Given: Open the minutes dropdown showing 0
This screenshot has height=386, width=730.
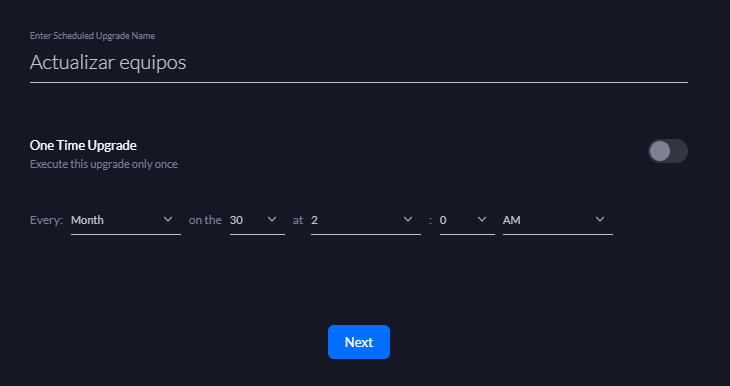Looking at the screenshot, I should click(x=467, y=220).
